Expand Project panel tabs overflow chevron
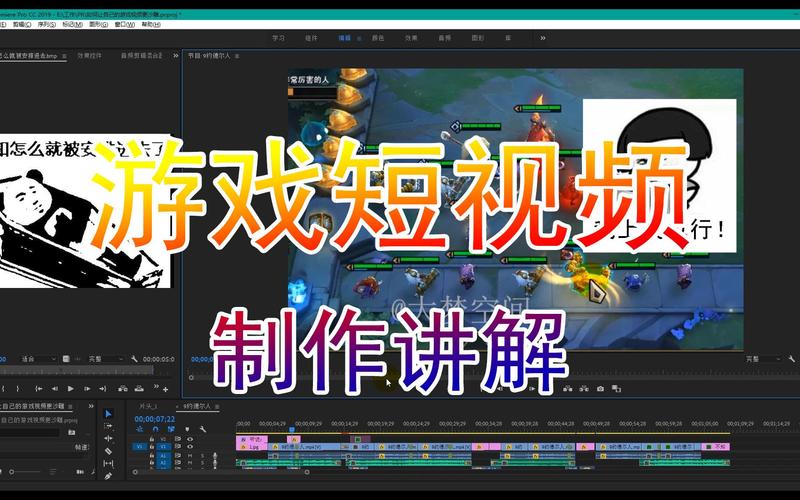This screenshot has height=500, width=800. coord(91,406)
